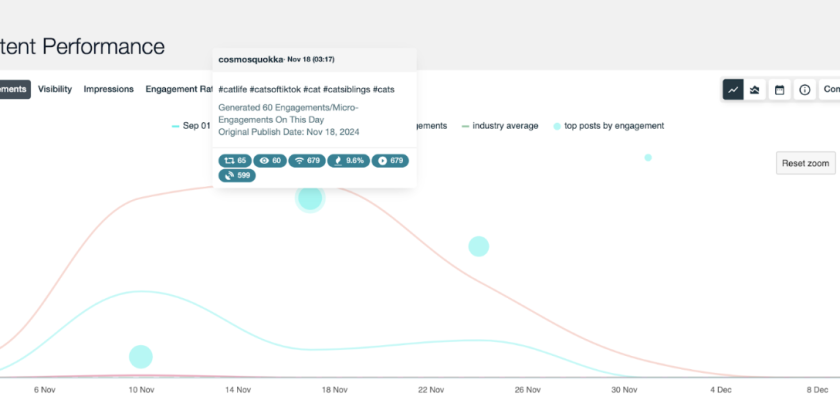Screen dimensions: 840x400
Task: Click the 679 reach signal badge
Action: (307, 160)
